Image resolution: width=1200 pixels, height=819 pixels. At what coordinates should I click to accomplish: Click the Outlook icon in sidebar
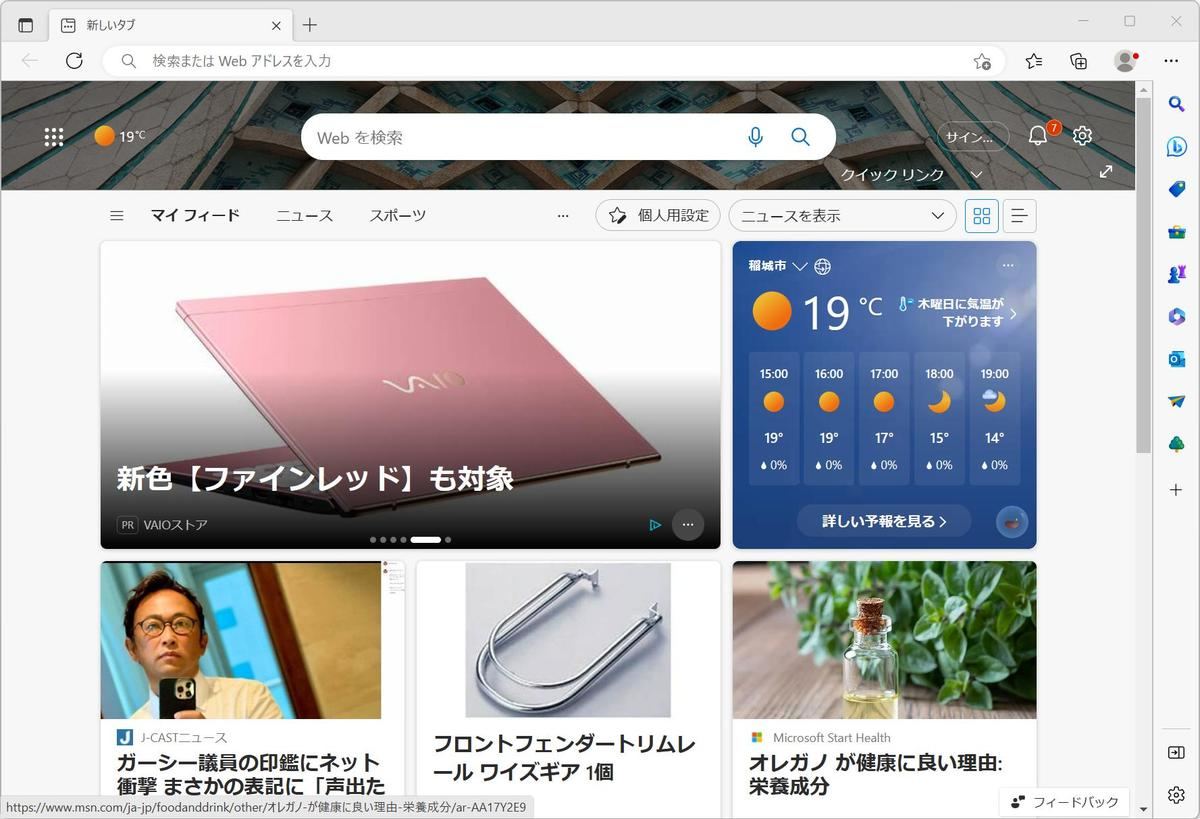[x=1176, y=359]
